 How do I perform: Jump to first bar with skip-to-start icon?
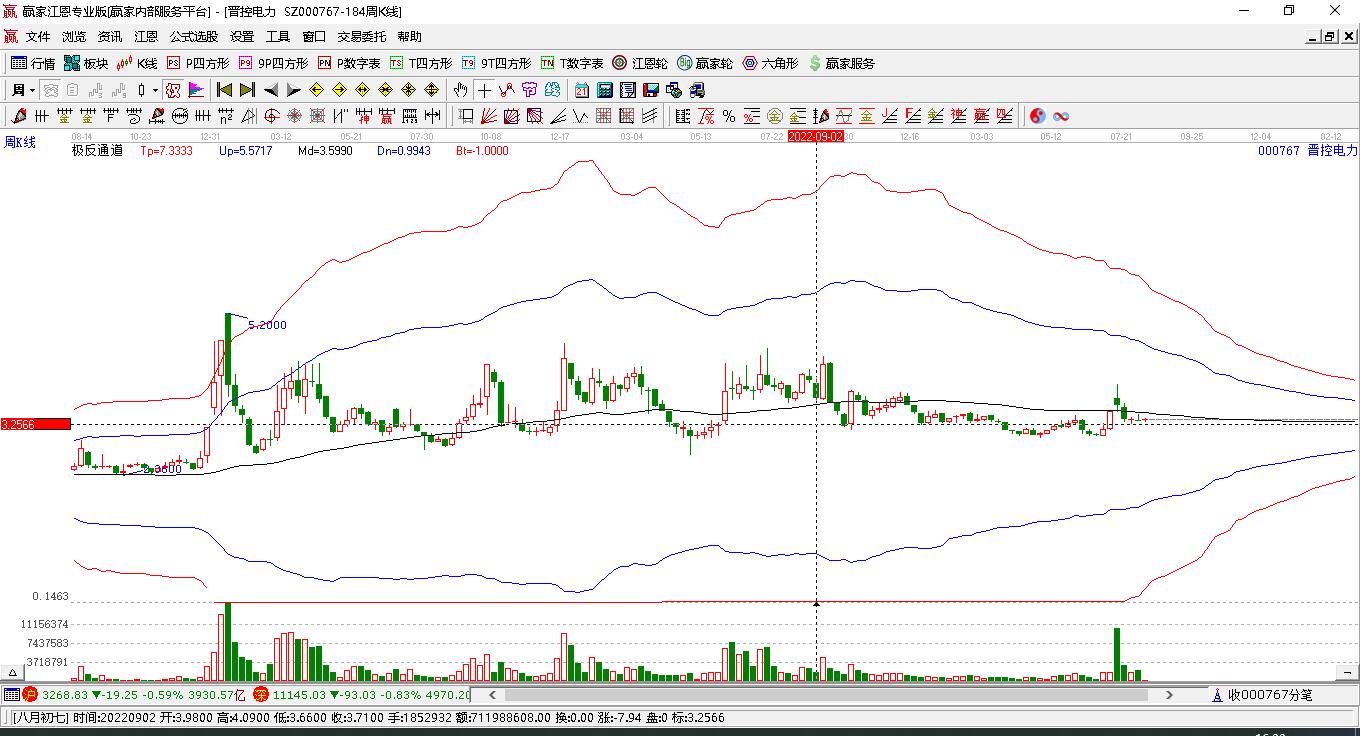click(x=224, y=90)
